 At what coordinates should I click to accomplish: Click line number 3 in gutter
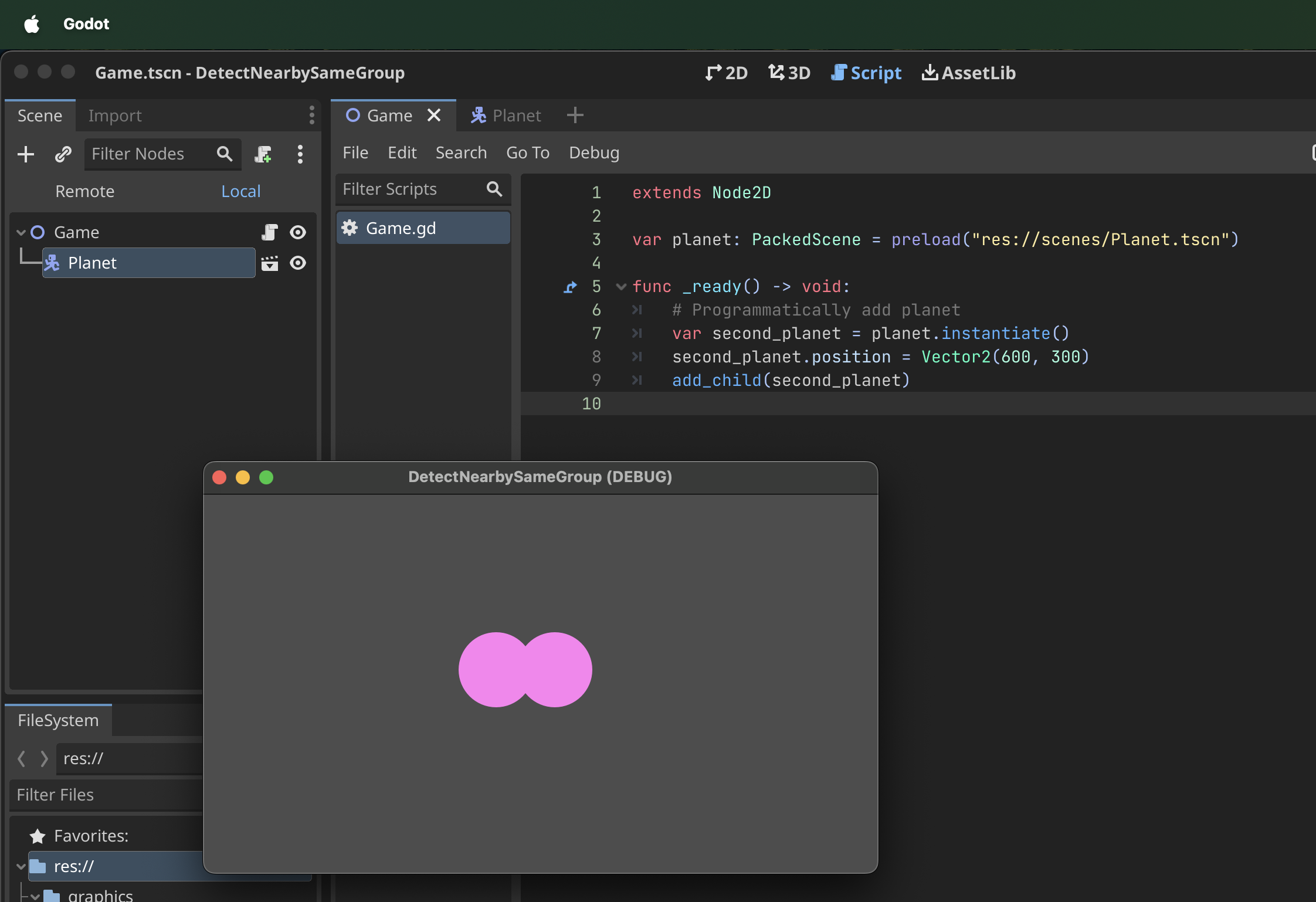(x=596, y=239)
